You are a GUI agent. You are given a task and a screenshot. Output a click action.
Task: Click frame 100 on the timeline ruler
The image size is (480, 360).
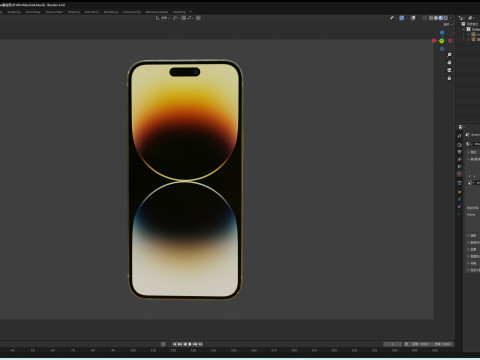pyautogui.click(x=133, y=350)
